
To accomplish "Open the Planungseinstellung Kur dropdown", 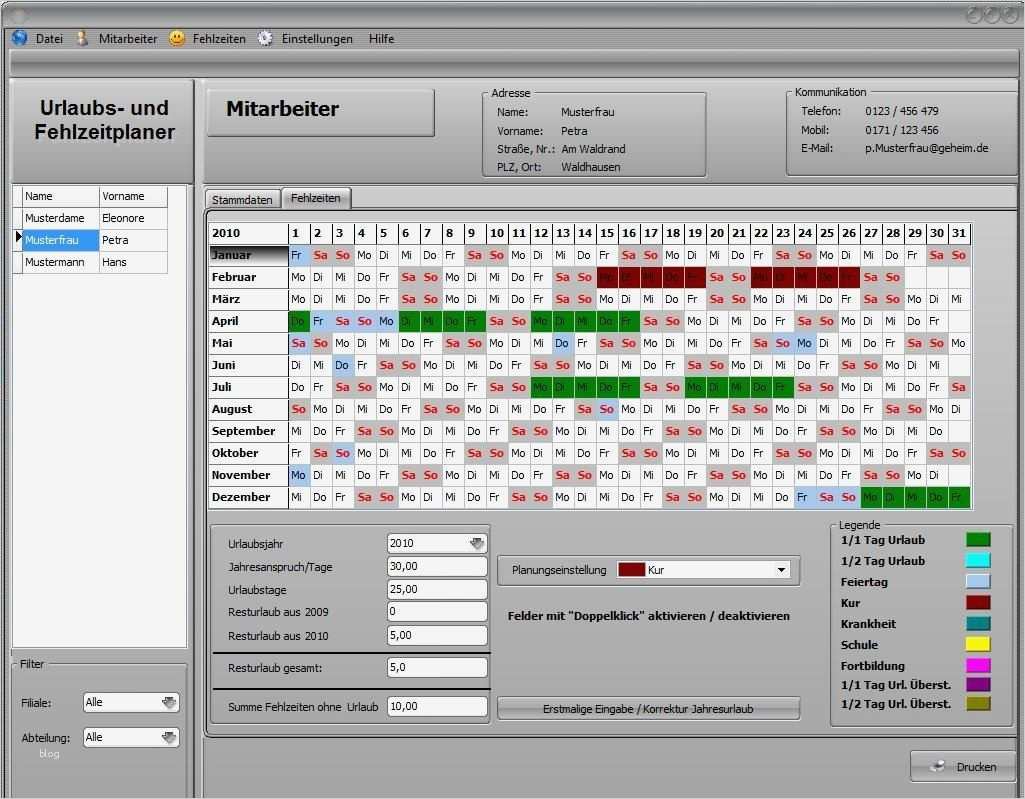I will 781,570.
